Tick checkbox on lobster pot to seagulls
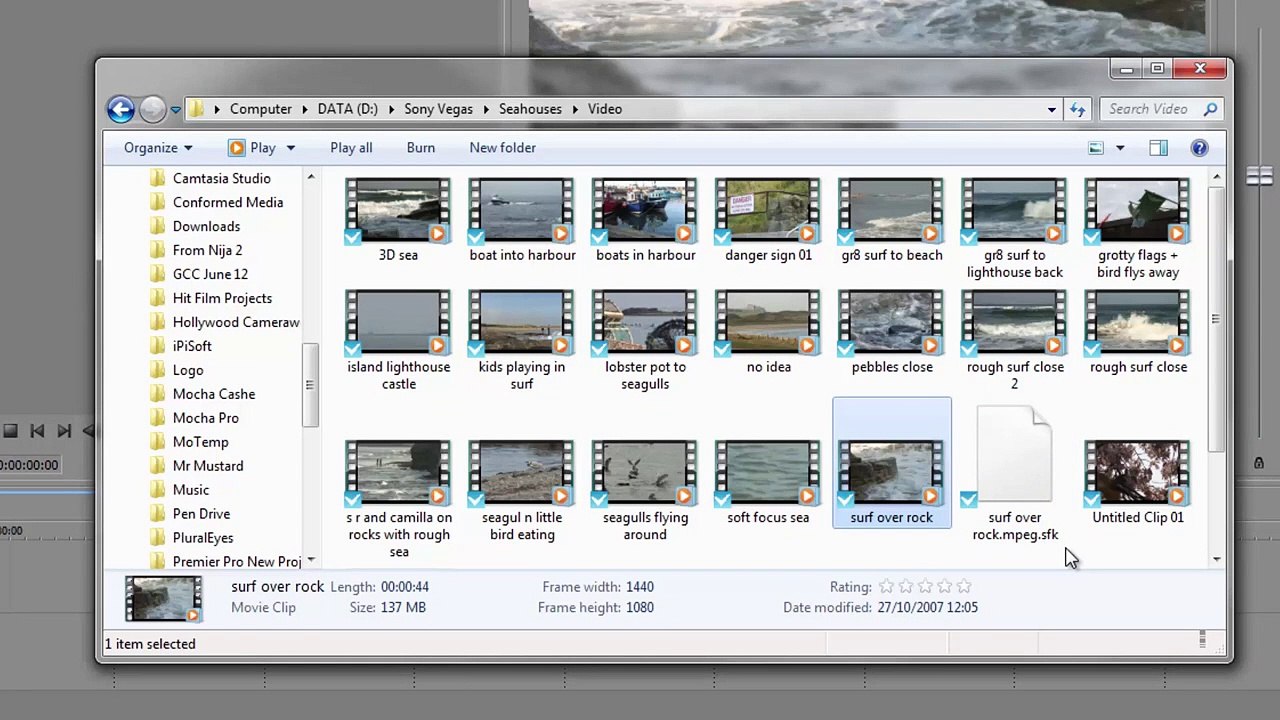1280x720 pixels. 599,348
